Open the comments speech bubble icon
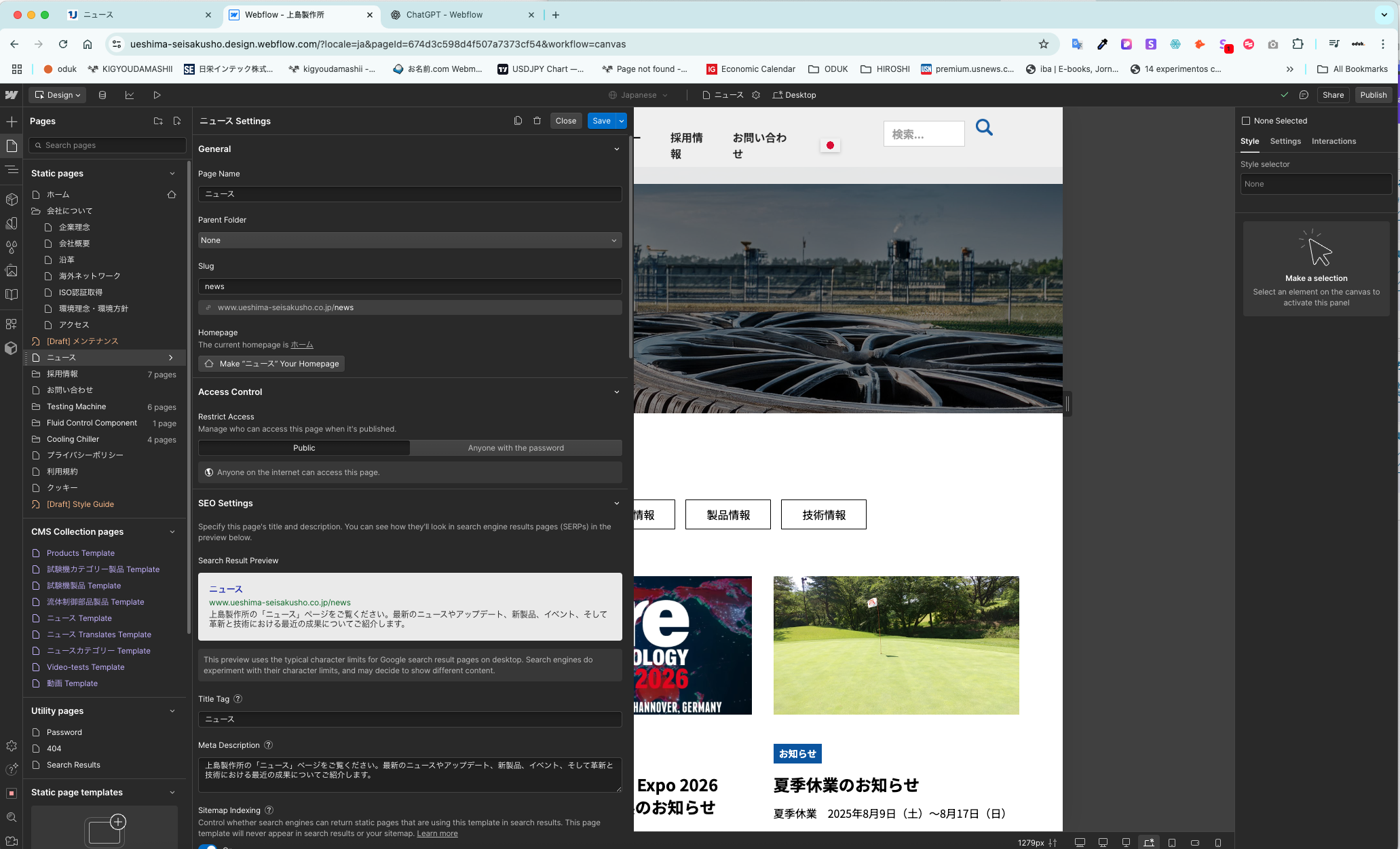 click(1304, 95)
